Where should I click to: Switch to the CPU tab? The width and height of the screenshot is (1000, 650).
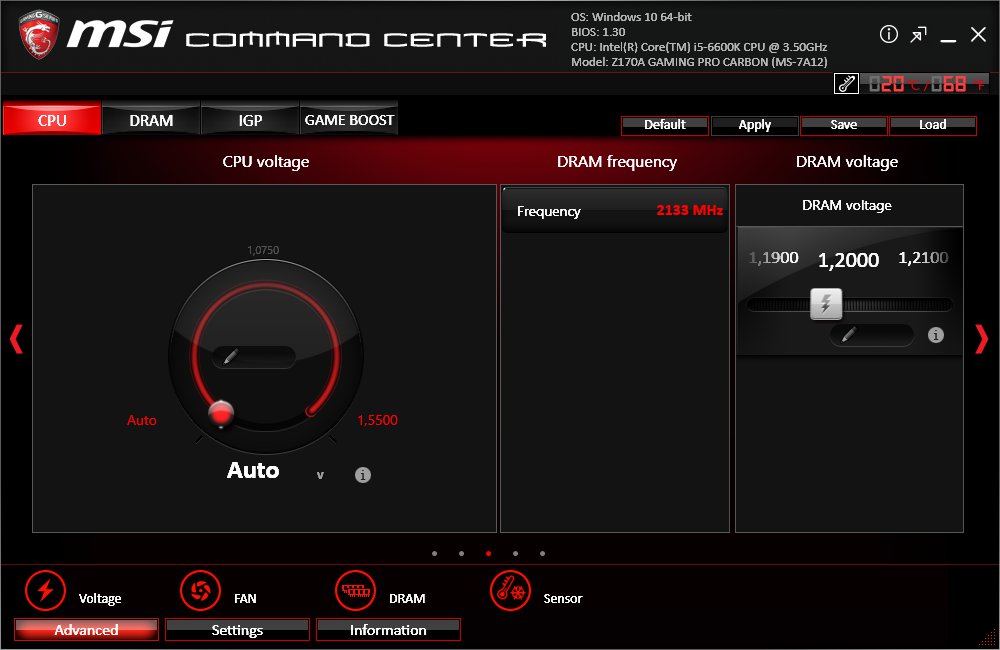pos(52,119)
